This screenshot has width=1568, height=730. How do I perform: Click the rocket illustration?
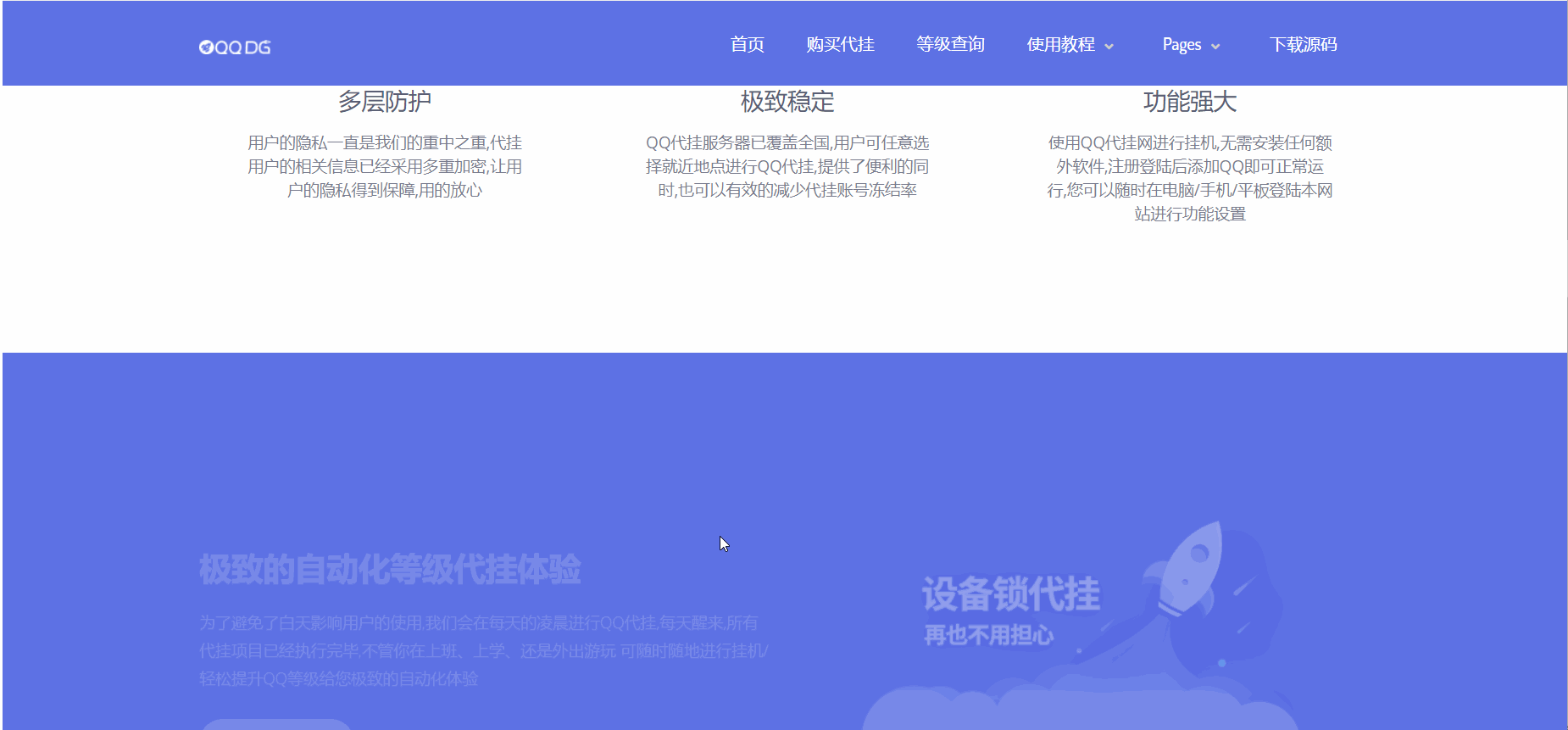coord(1191,568)
